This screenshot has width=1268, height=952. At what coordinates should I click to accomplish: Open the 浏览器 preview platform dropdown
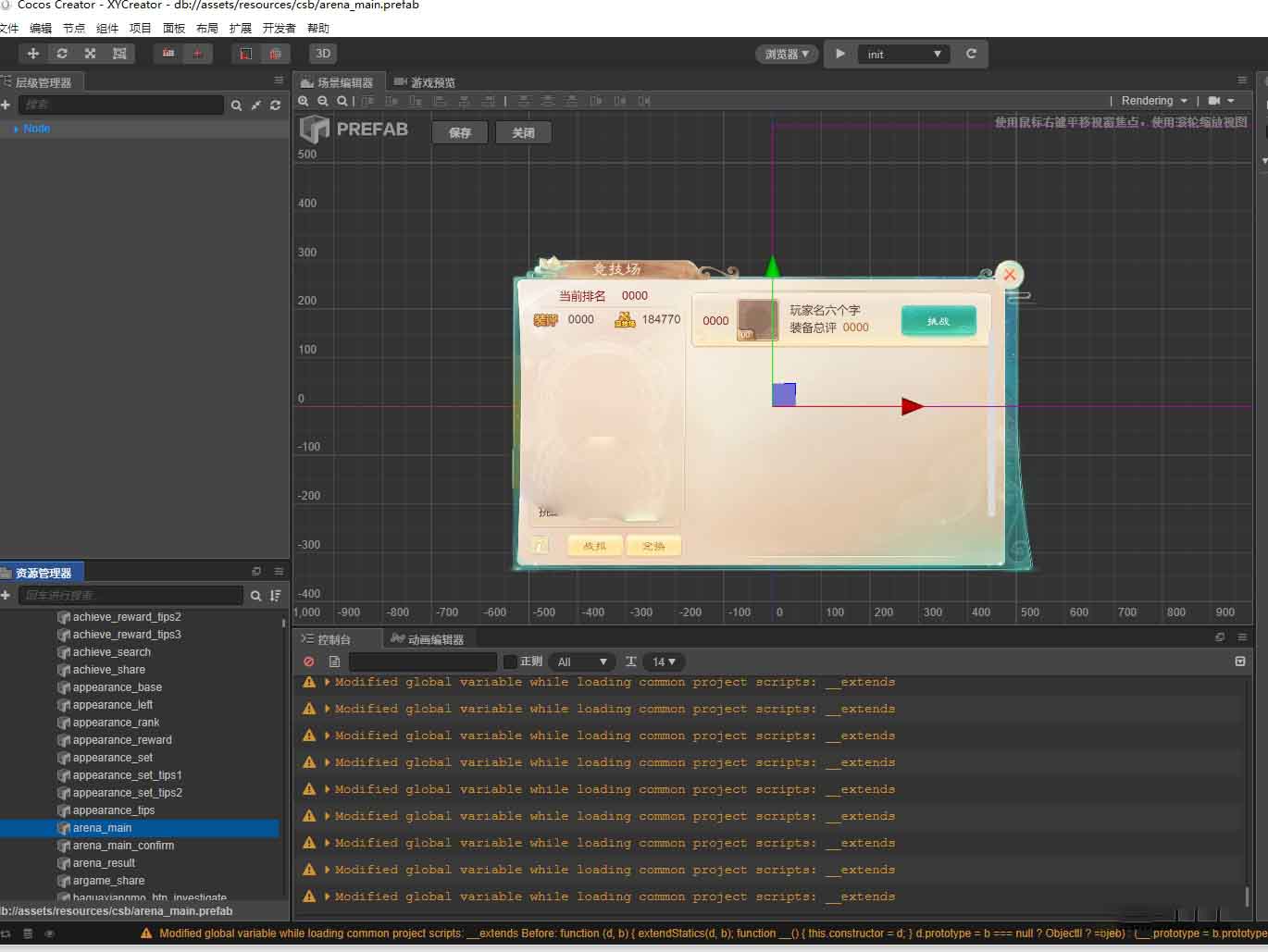click(787, 54)
